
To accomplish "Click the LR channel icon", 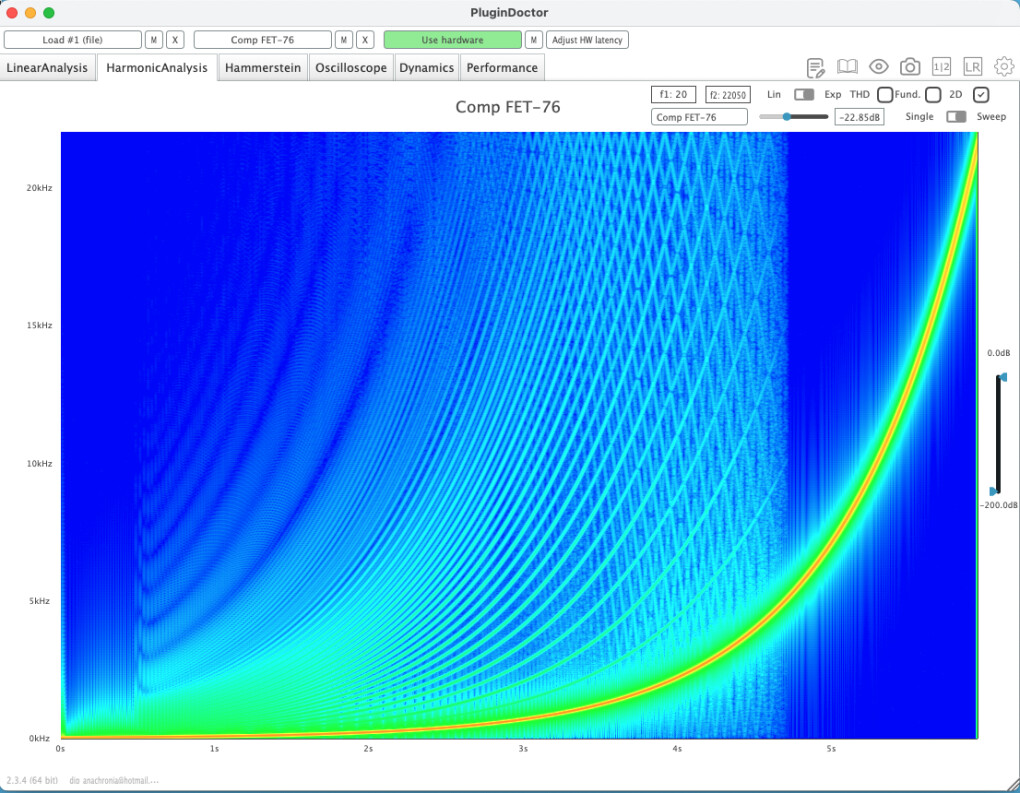I will tap(972, 67).
